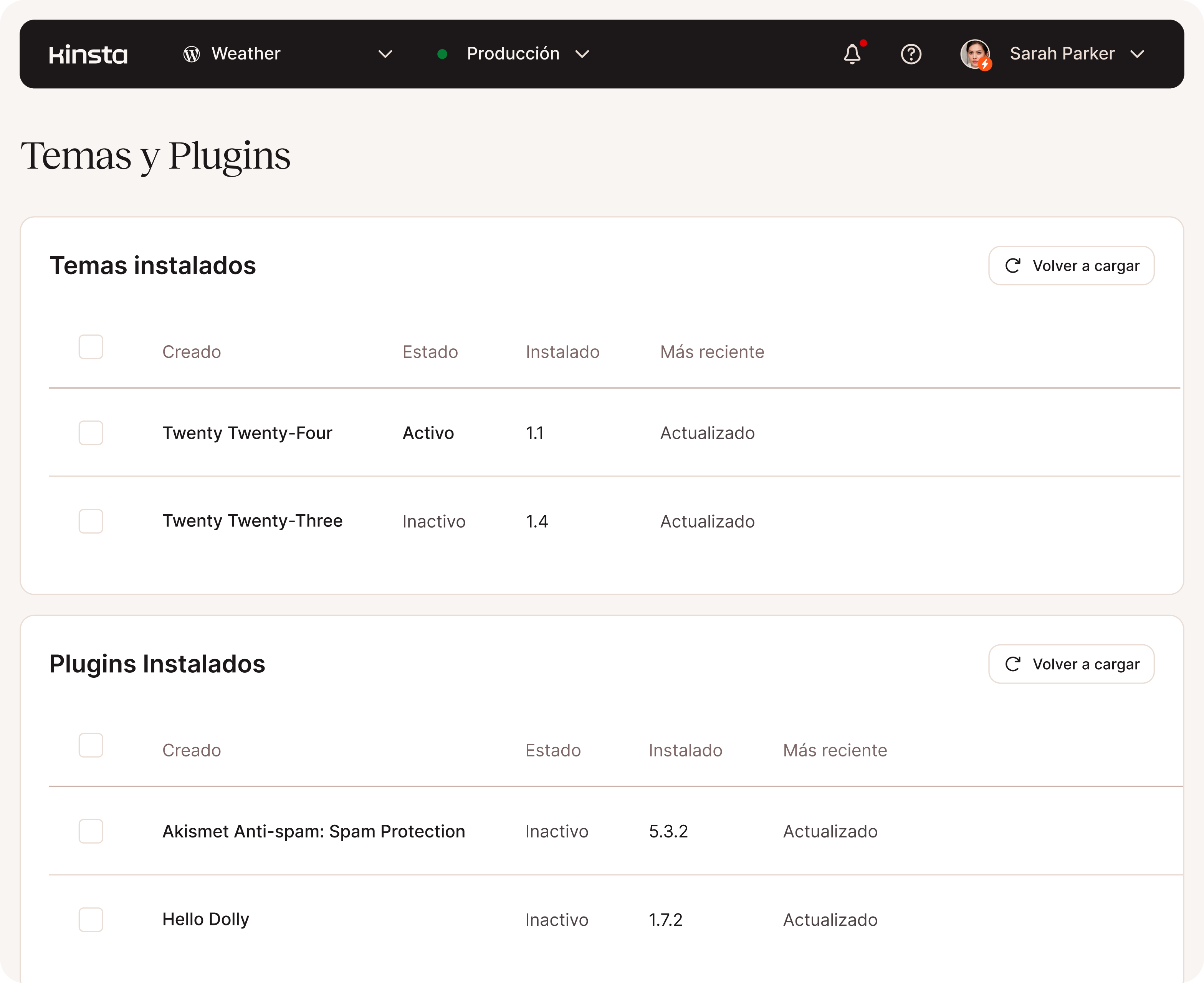
Task: Click the Twenty Twenty-Four theme name
Action: click(x=247, y=433)
